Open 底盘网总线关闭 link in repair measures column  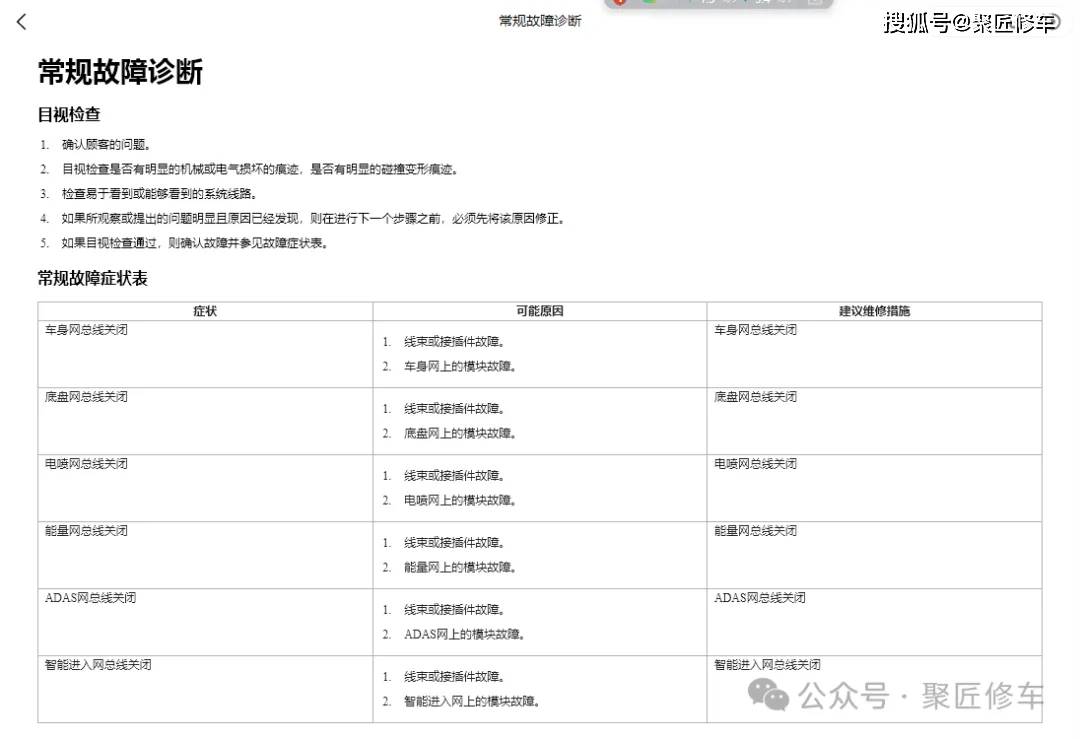tap(755, 397)
